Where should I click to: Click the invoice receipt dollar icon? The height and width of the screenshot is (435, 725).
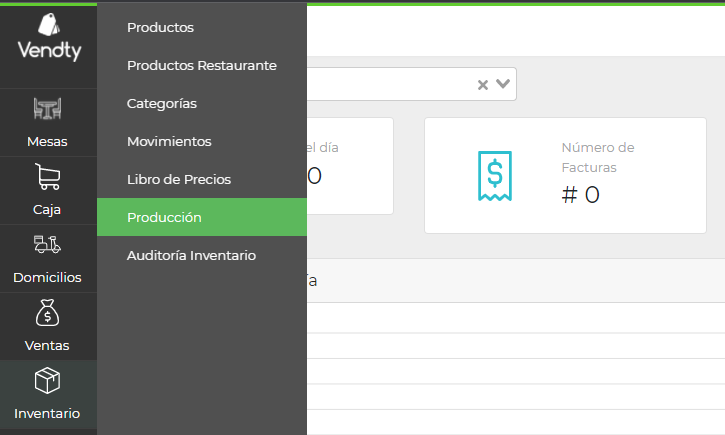click(x=495, y=176)
